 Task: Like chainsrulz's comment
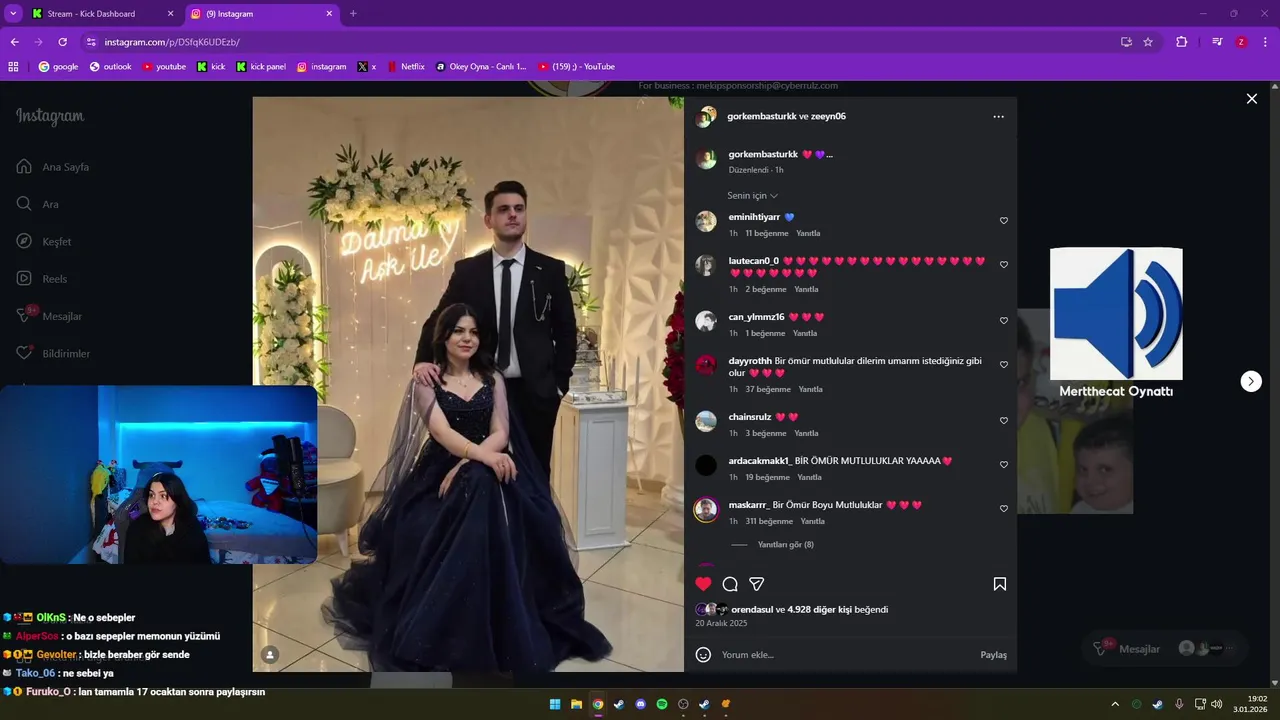1004,421
